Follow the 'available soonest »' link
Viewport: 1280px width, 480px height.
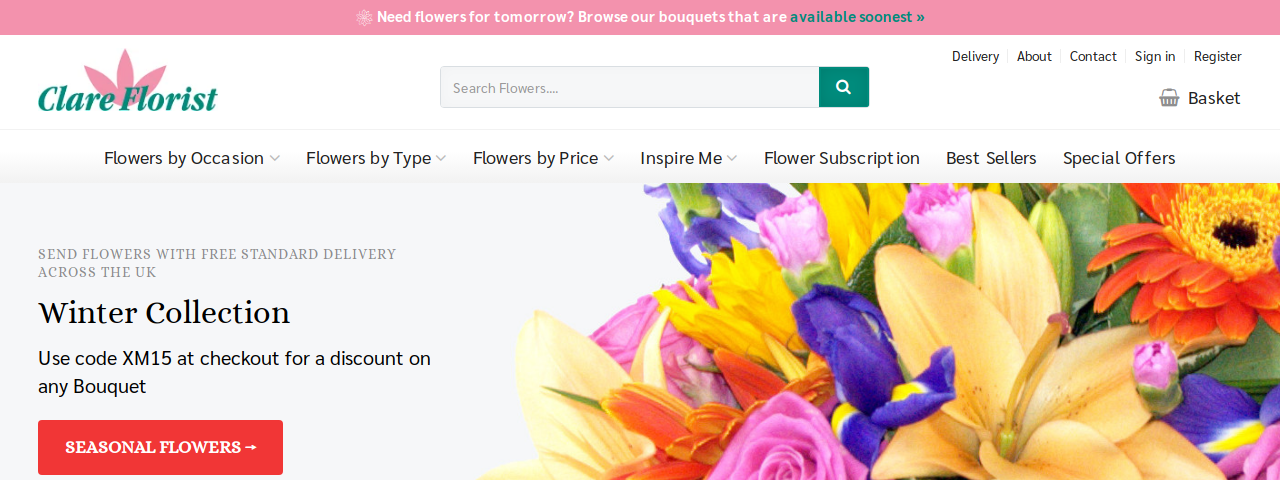coord(857,17)
